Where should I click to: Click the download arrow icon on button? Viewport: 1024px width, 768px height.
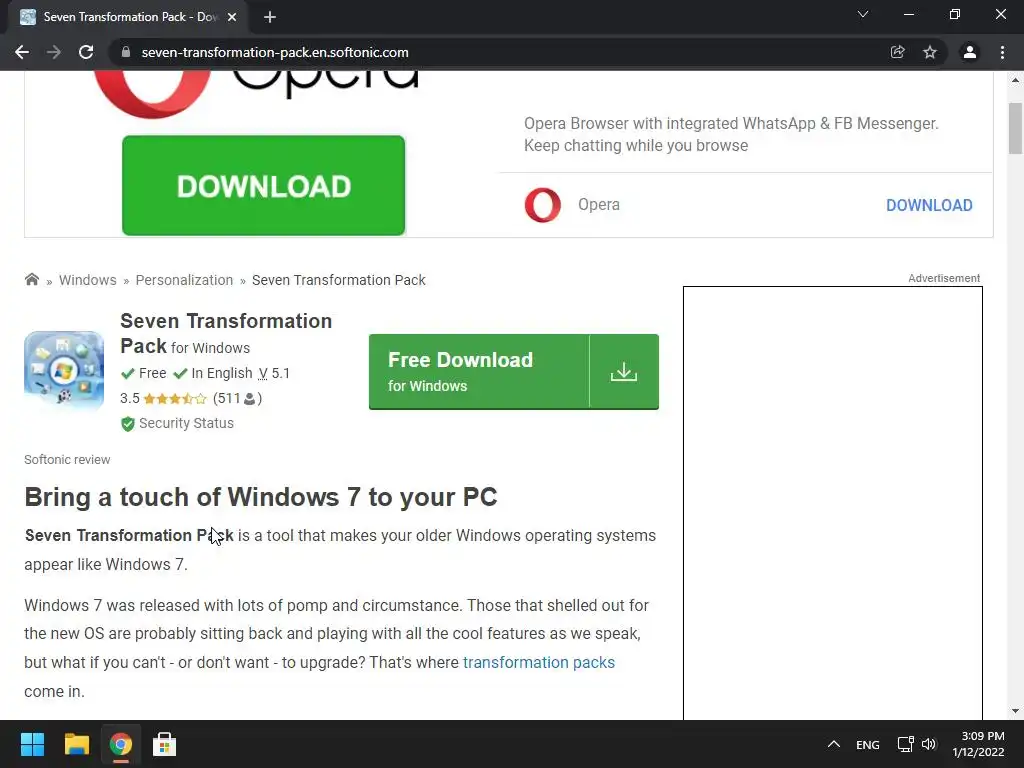coord(624,372)
